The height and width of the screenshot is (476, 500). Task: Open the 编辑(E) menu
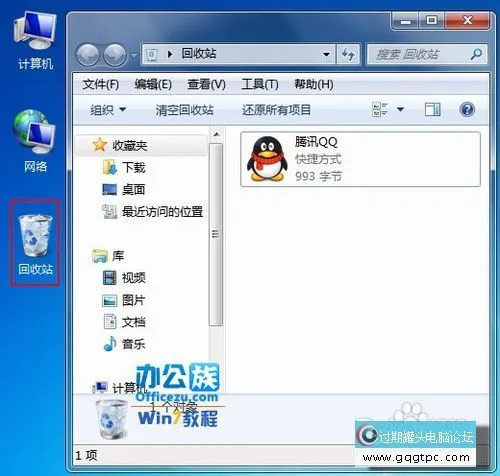click(153, 84)
